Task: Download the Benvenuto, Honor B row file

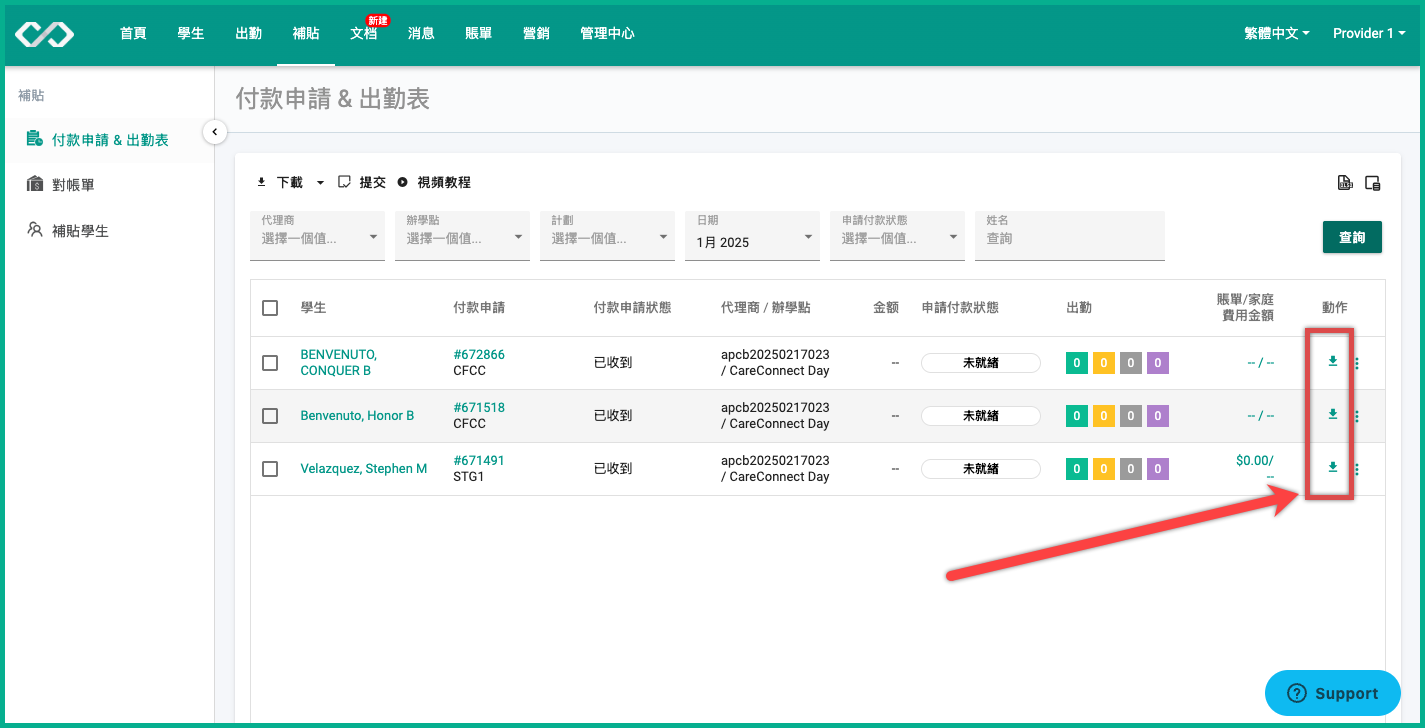Action: pos(1332,415)
